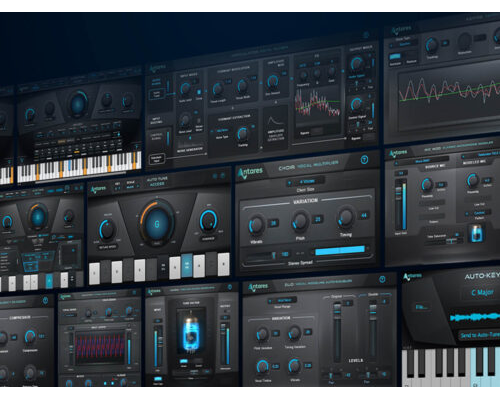
Task: Click the Antares logo in the Choir window
Action: point(250,173)
